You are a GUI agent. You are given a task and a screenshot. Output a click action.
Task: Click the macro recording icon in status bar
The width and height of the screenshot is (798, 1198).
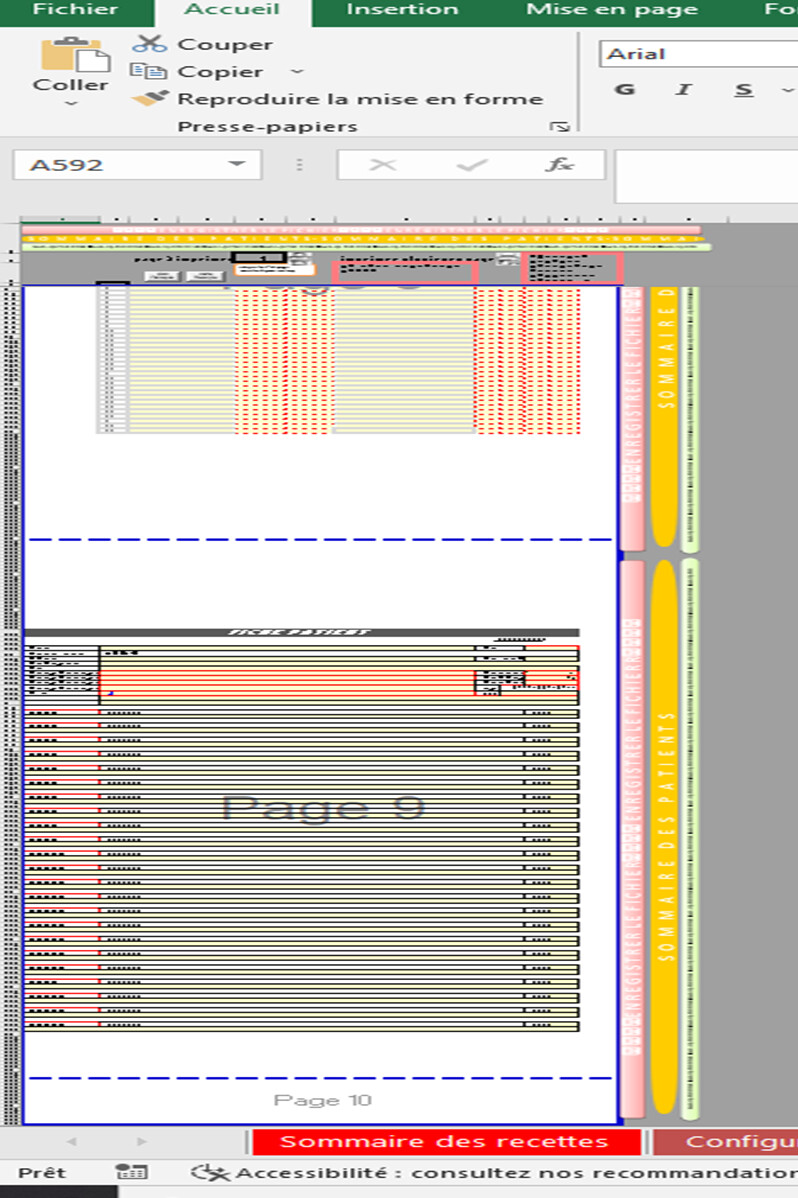point(131,1172)
